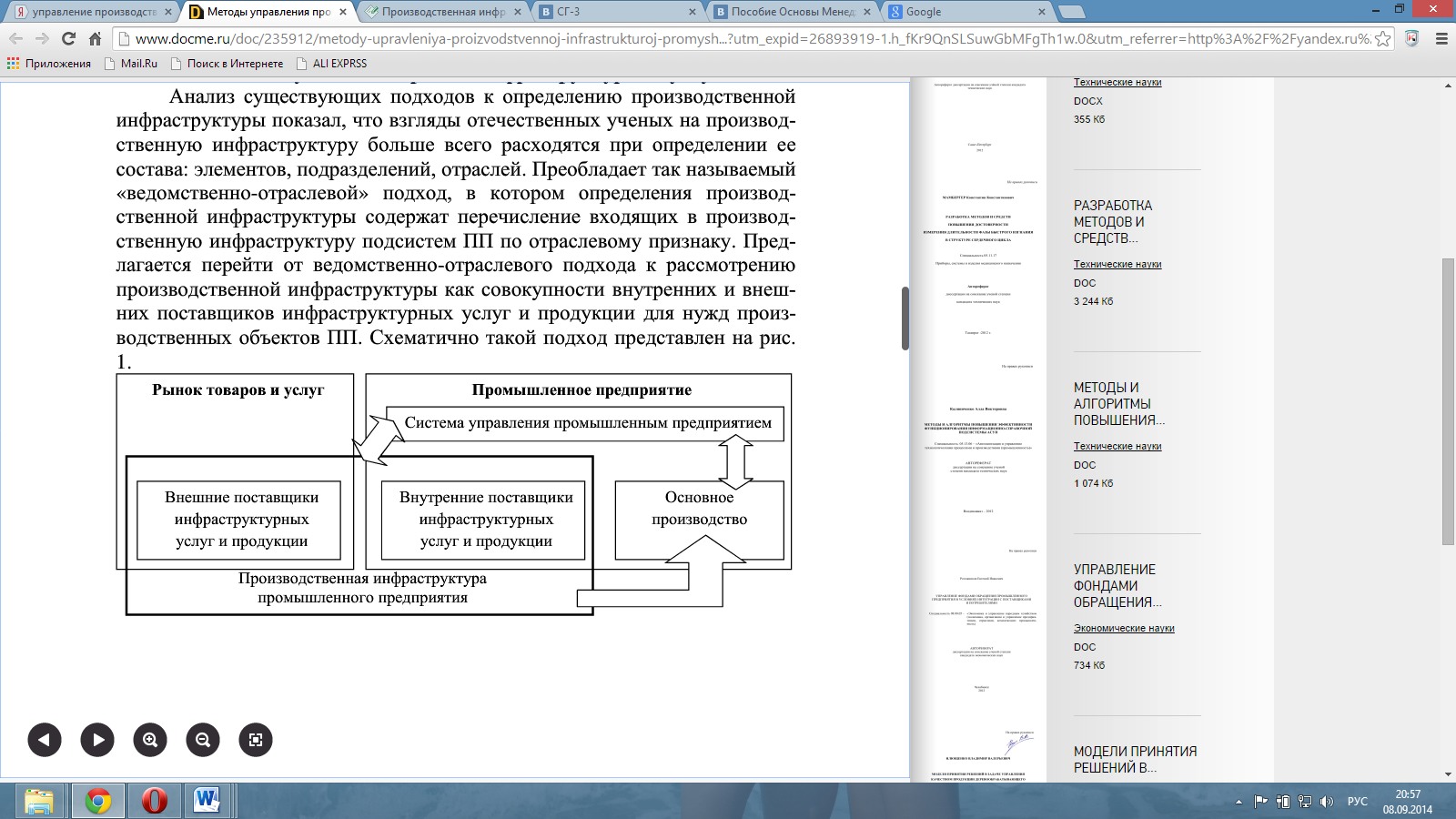Bookmark this page with the star icon
The image size is (1456, 819).
[1382, 38]
